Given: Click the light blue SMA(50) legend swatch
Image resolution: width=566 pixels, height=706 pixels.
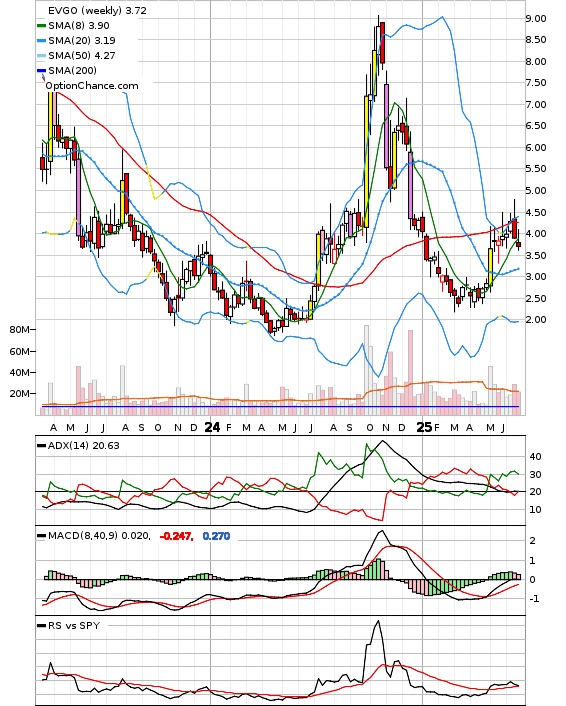Looking at the screenshot, I should (x=41, y=55).
